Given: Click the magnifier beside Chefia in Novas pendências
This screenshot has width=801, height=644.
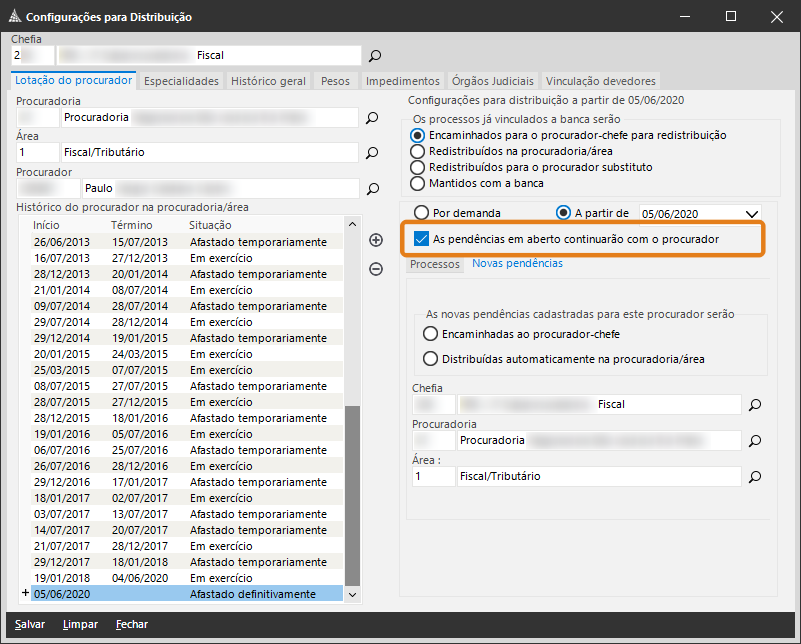Looking at the screenshot, I should [756, 405].
